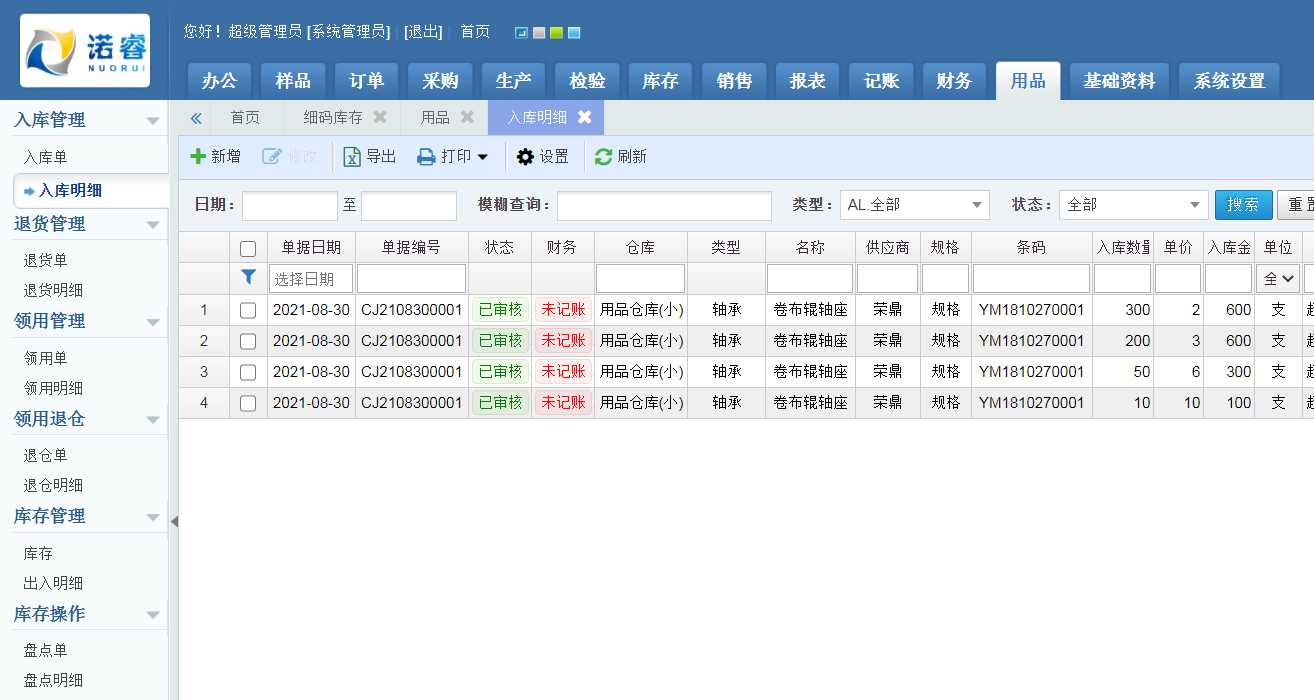Screen dimensions: 1314x700
Task: Click the filter funnel icon in the table
Action: click(248, 275)
